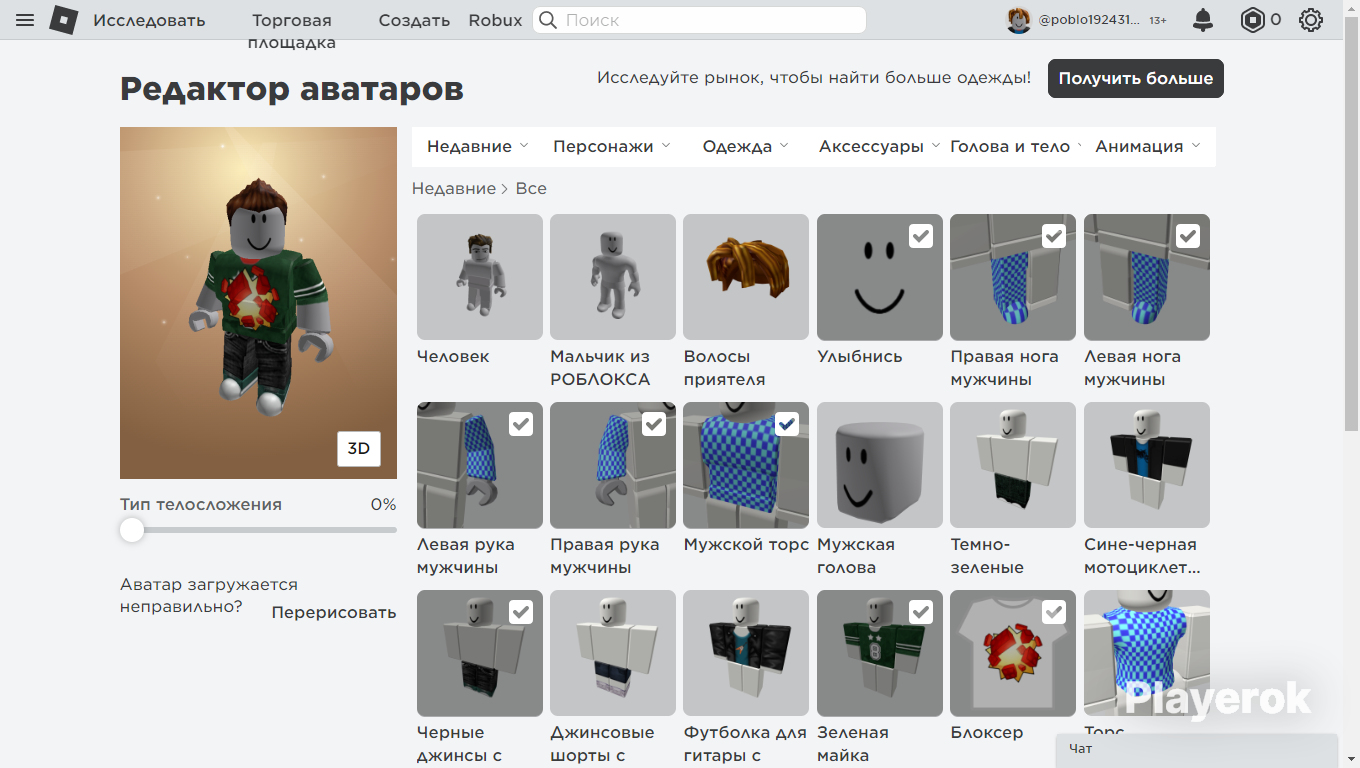Screen dimensions: 1360x768
Task: Open the Robux nav tab
Action: [x=496, y=20]
